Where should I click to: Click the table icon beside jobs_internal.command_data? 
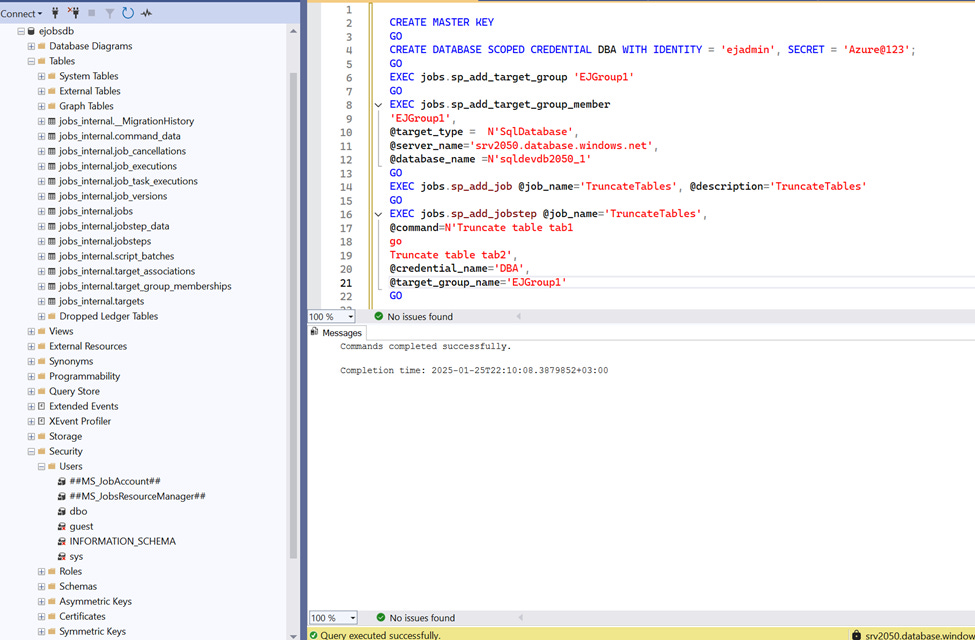coord(52,136)
